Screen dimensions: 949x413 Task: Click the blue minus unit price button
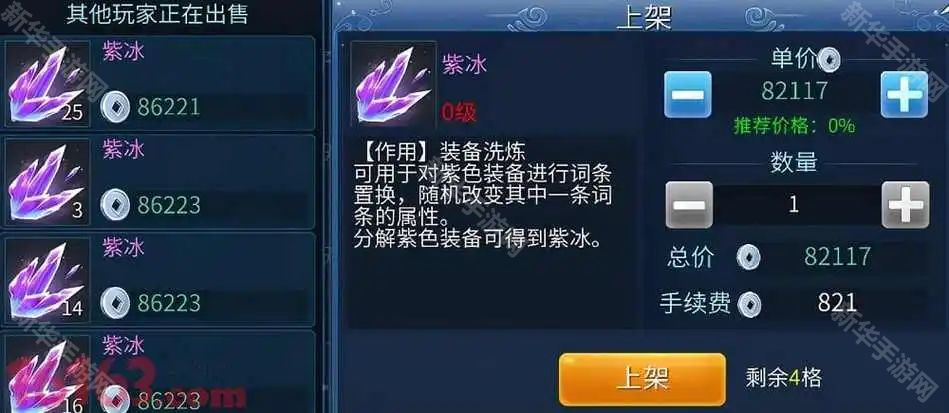[x=688, y=94]
